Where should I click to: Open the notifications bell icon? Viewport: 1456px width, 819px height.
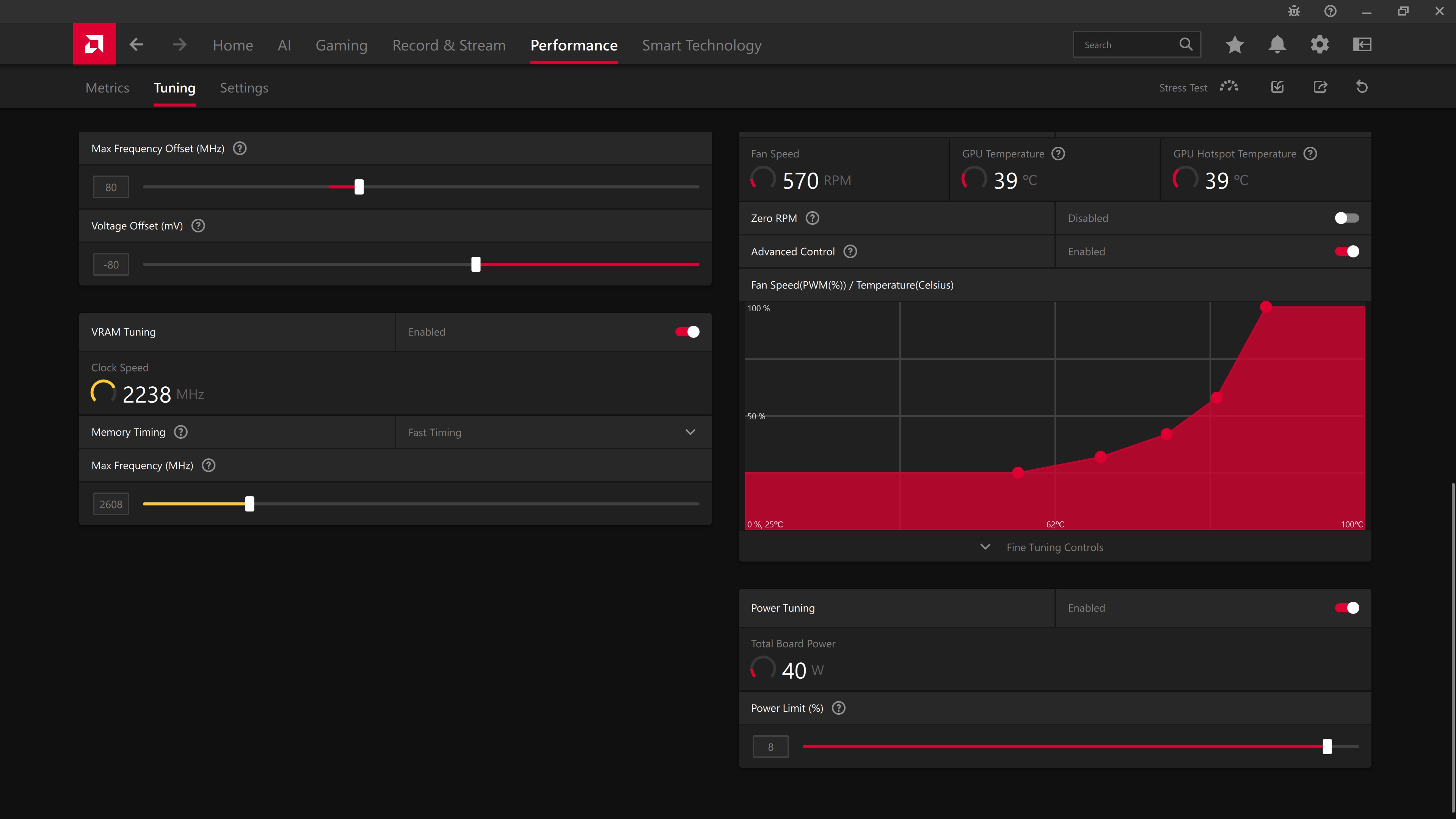1277,45
